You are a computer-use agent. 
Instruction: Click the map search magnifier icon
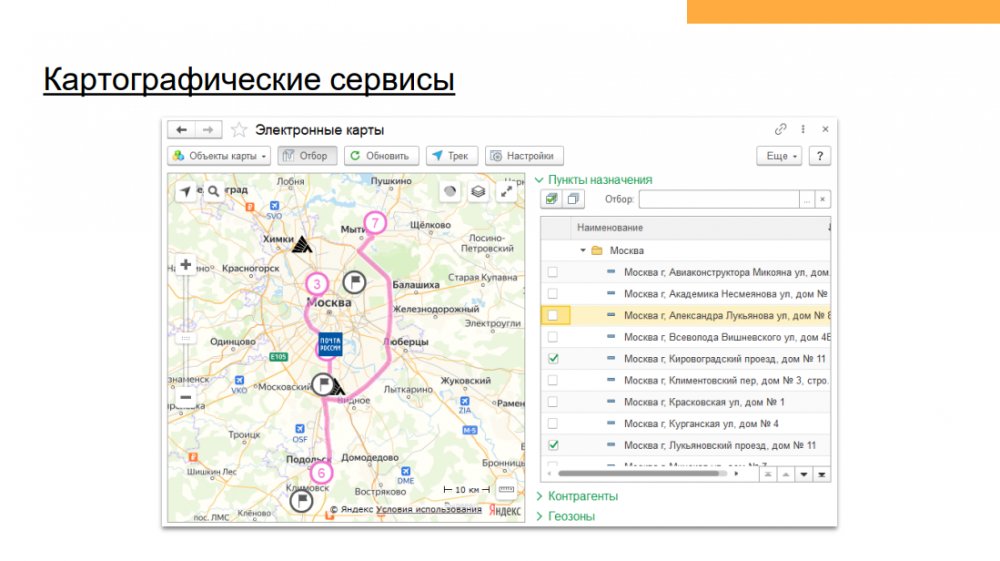click(212, 190)
